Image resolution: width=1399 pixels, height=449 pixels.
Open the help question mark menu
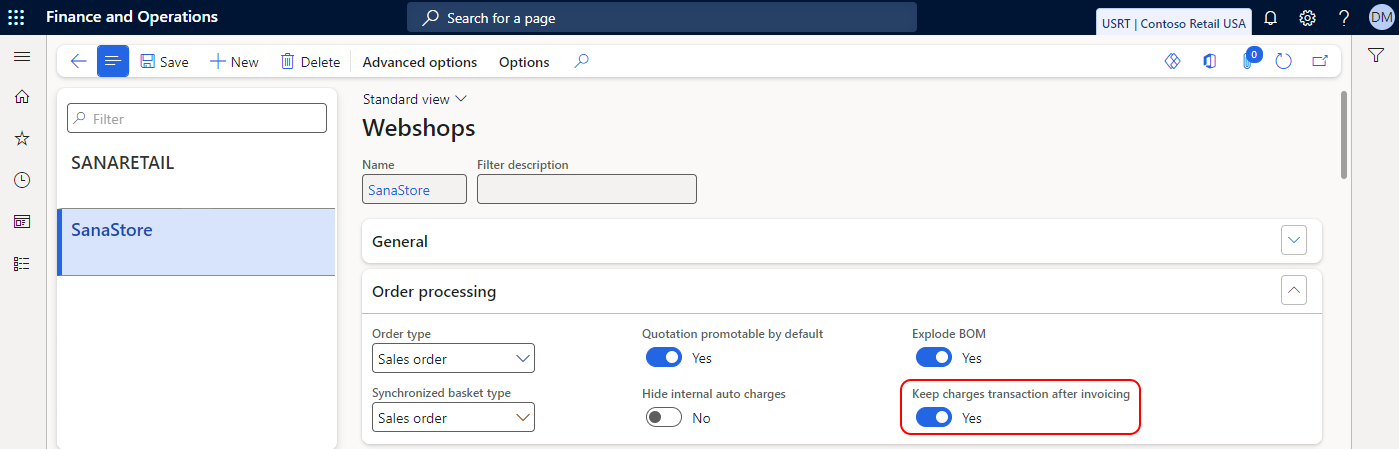coord(1344,17)
